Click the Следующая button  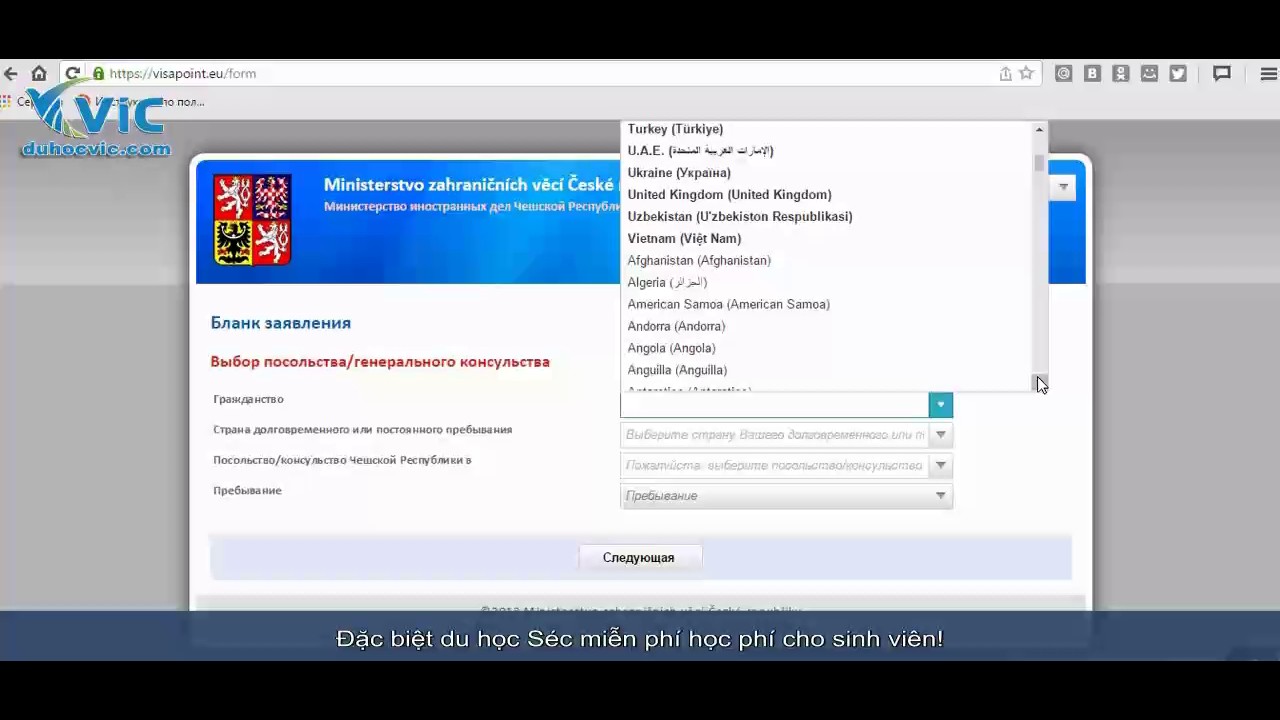[639, 558]
